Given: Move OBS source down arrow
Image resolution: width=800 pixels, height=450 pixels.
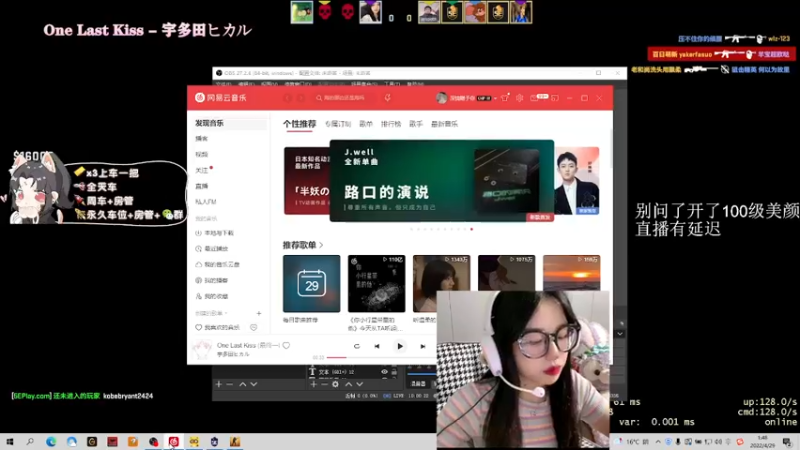Looking at the screenshot, I should coord(360,384).
